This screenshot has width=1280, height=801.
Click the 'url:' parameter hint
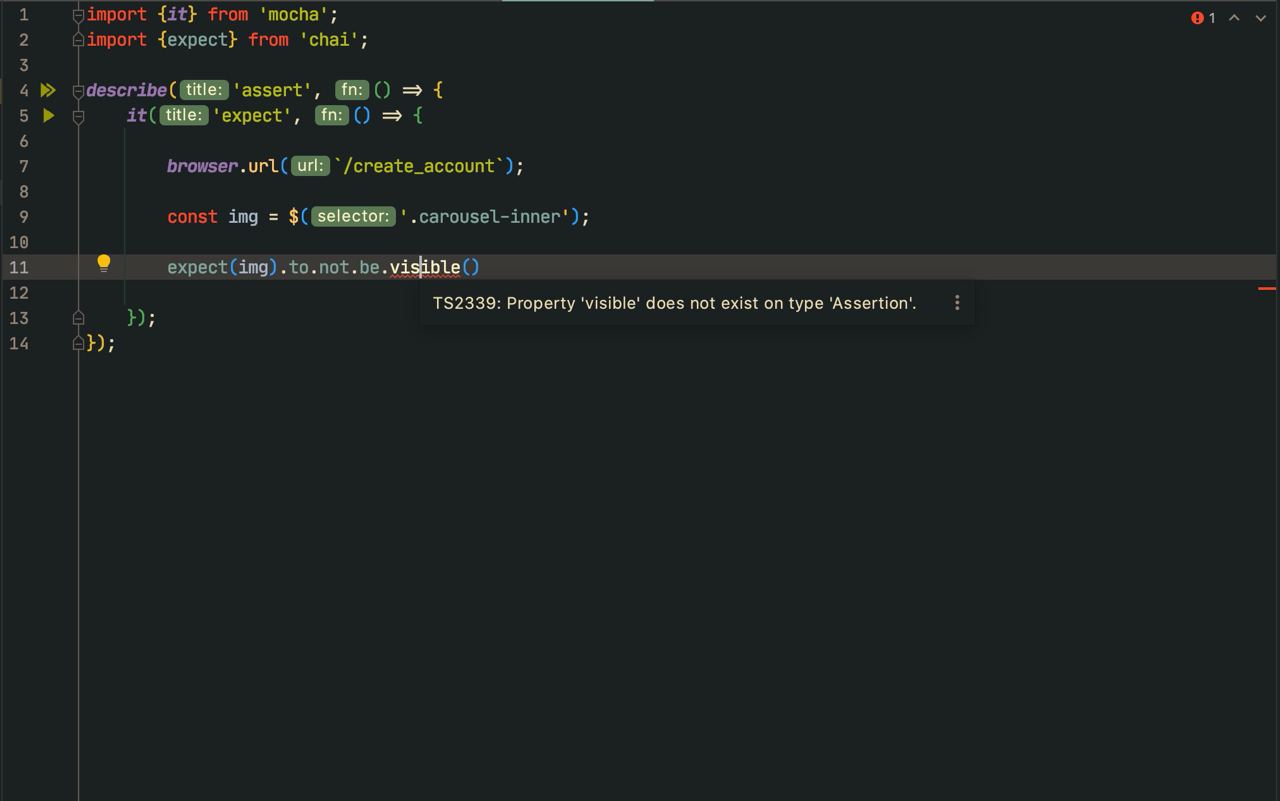click(311, 166)
